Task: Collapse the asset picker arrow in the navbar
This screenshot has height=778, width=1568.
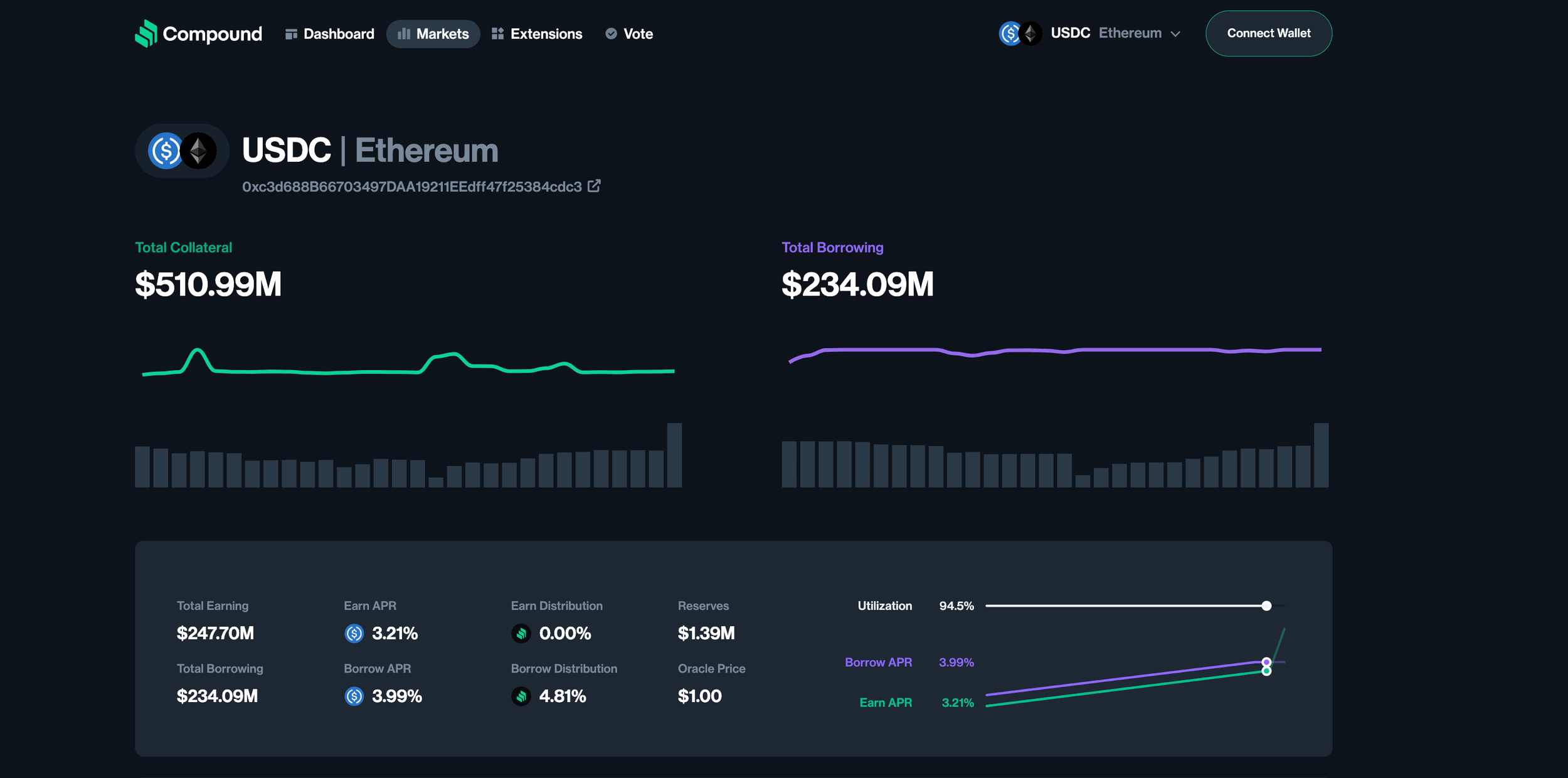Action: [x=1176, y=33]
